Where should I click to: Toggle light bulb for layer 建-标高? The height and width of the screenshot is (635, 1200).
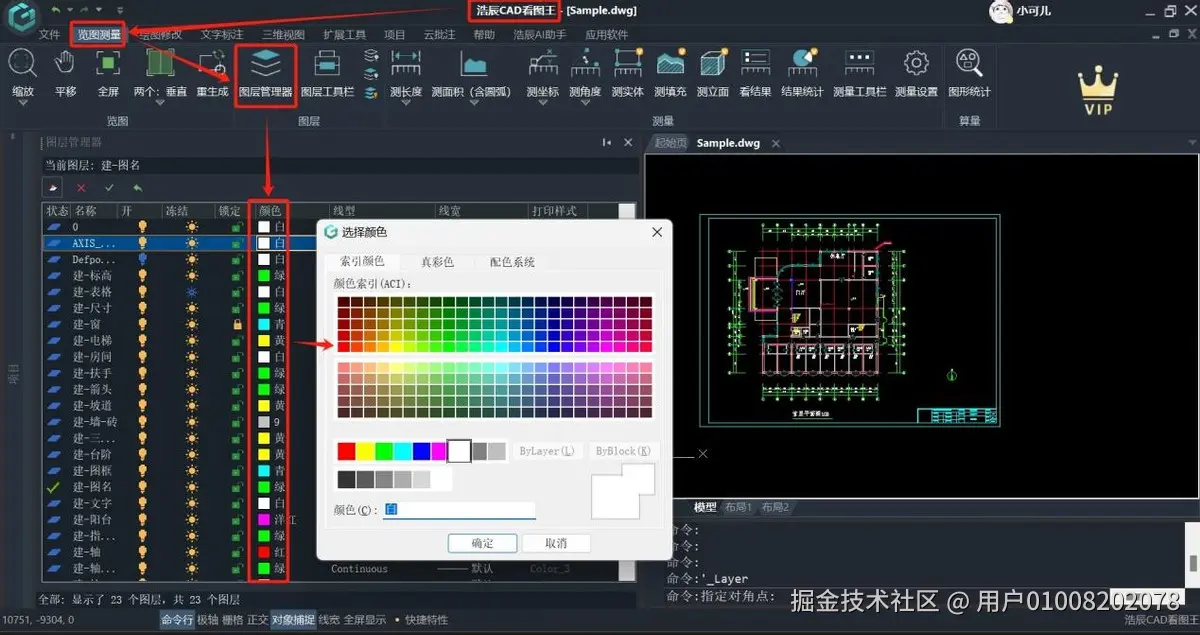[142, 275]
